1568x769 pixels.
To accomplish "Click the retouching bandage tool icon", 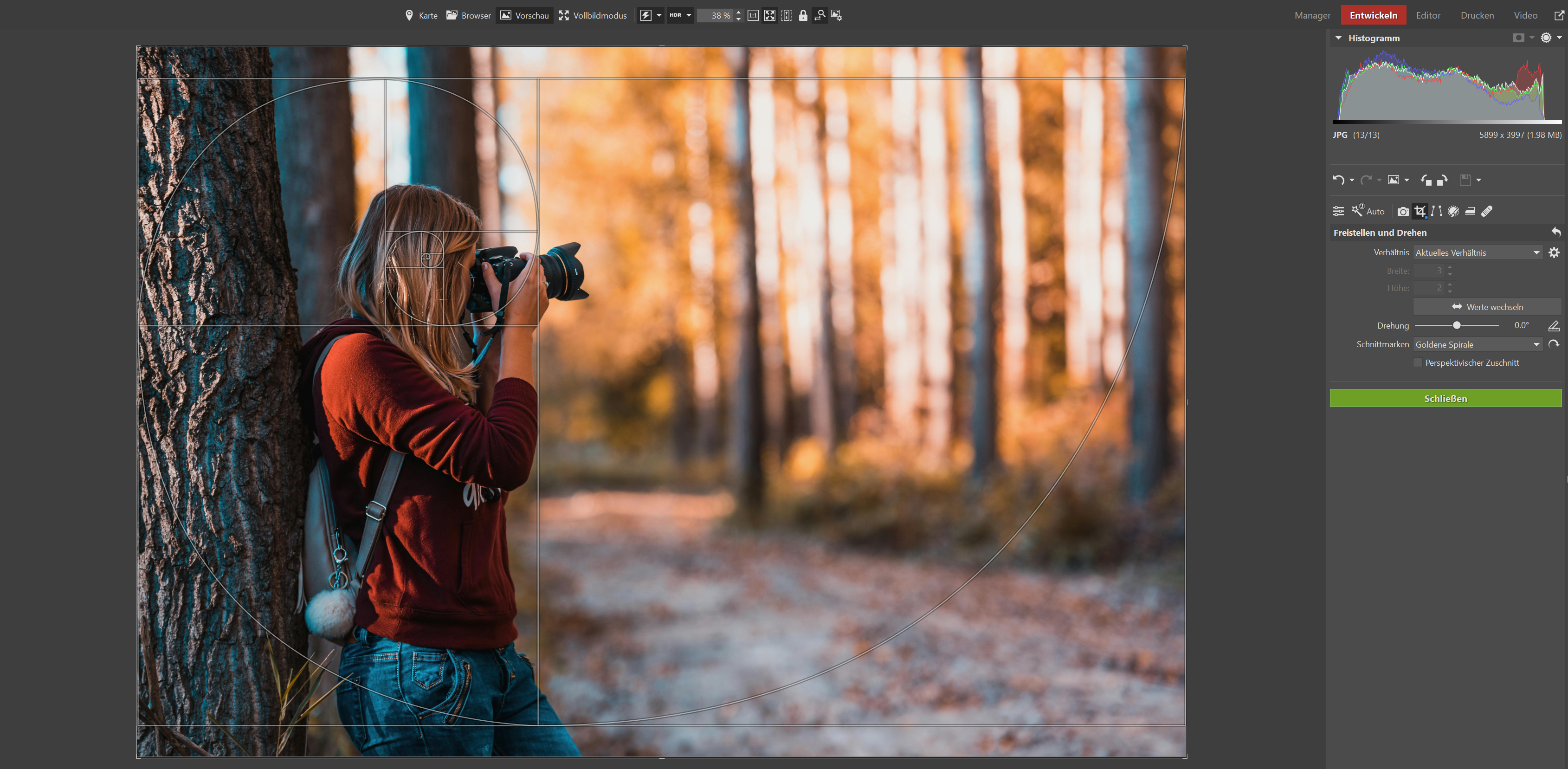I will pyautogui.click(x=1486, y=211).
